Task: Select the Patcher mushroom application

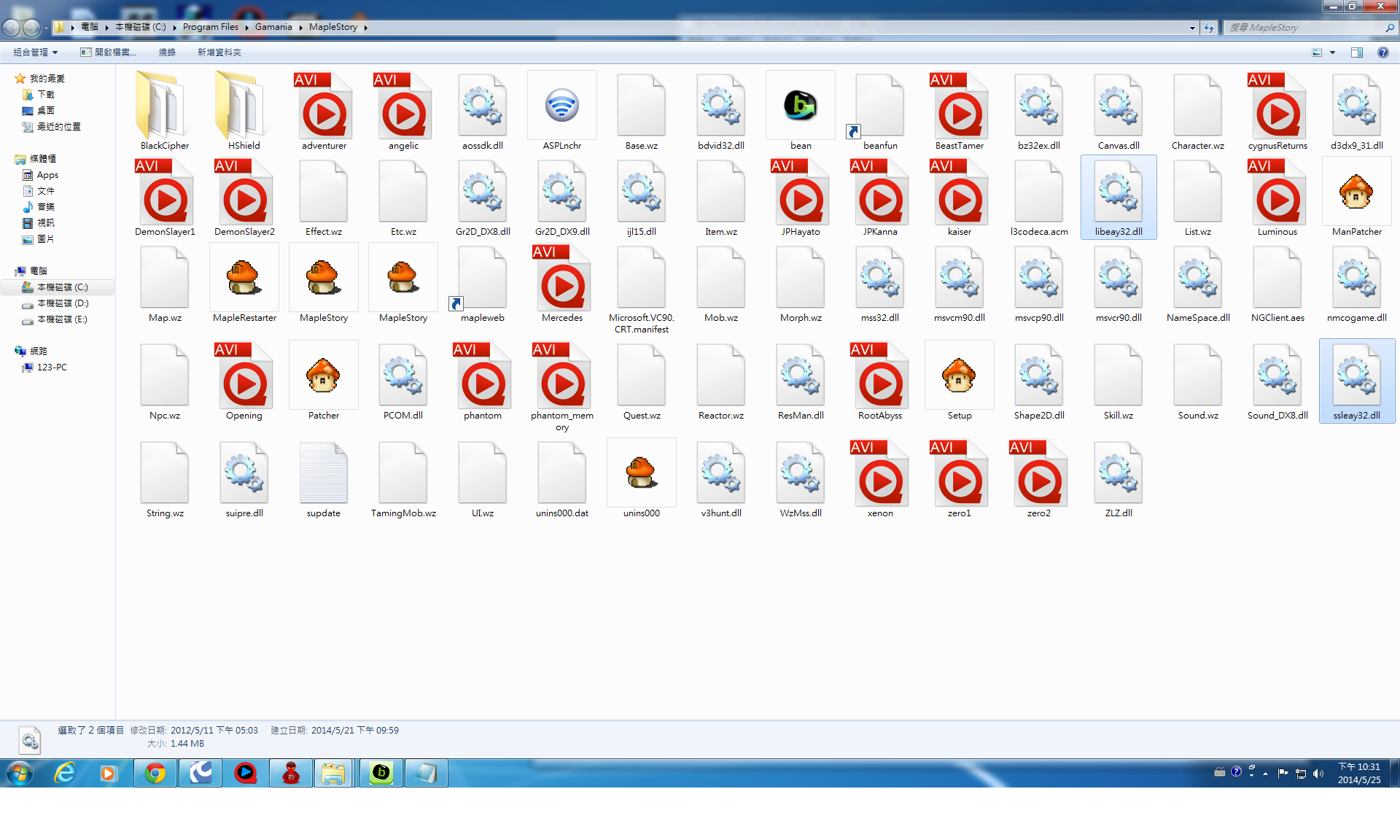Action: (x=324, y=381)
